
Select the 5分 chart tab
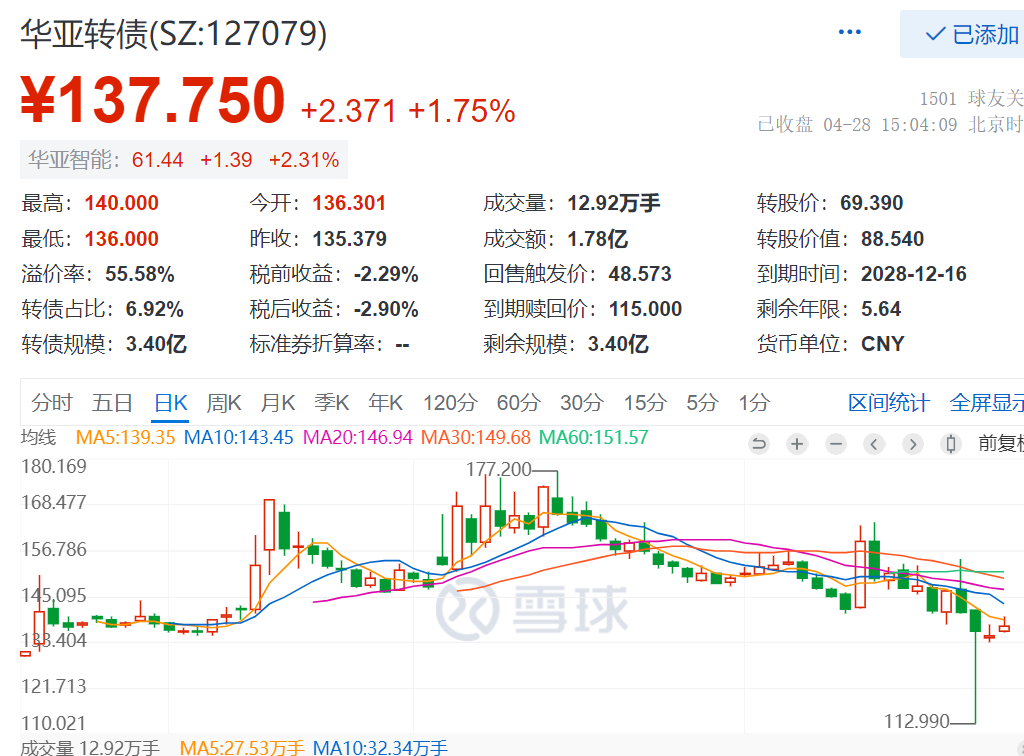click(x=702, y=403)
